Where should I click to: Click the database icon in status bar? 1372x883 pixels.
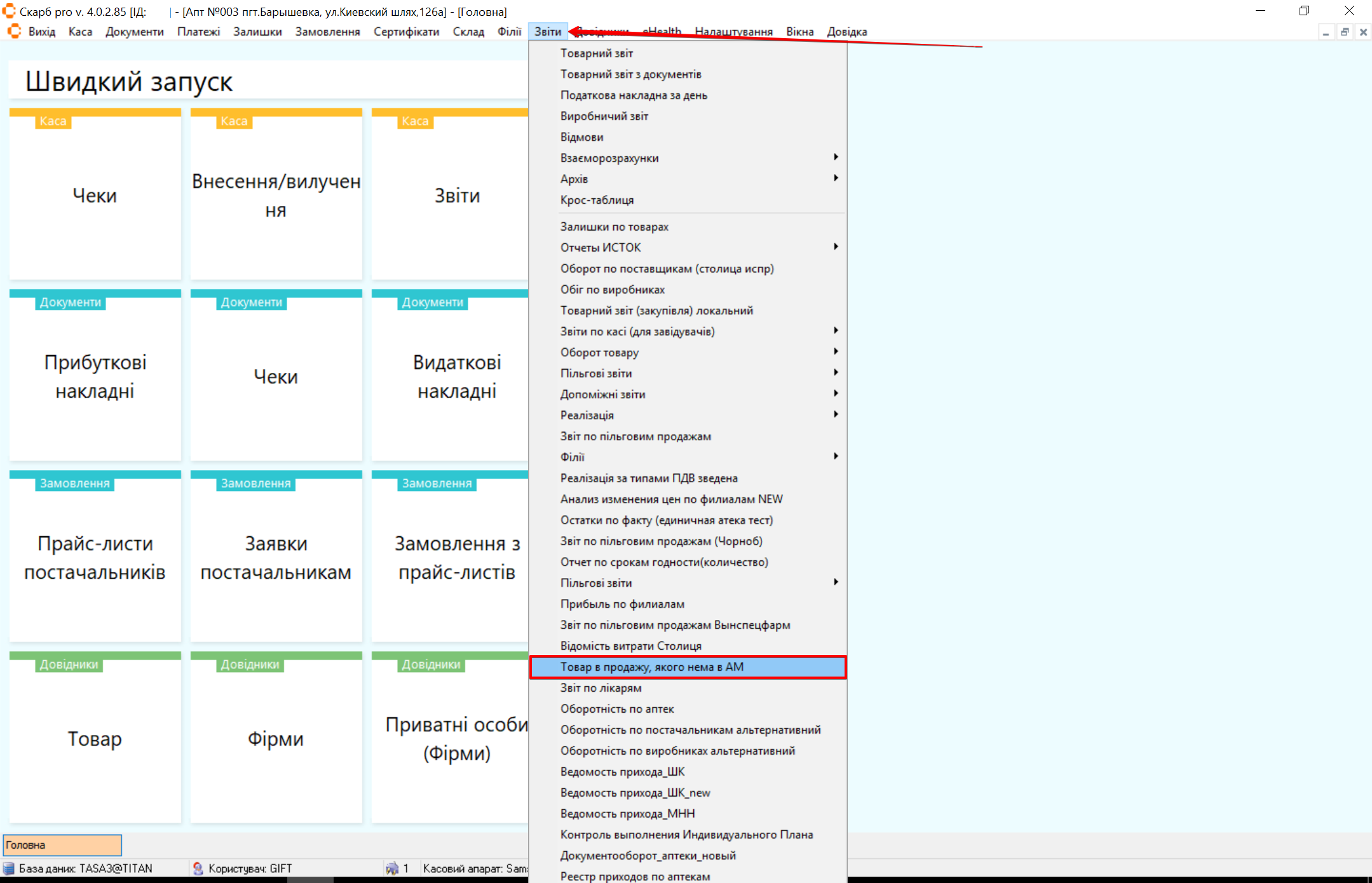(x=9, y=868)
